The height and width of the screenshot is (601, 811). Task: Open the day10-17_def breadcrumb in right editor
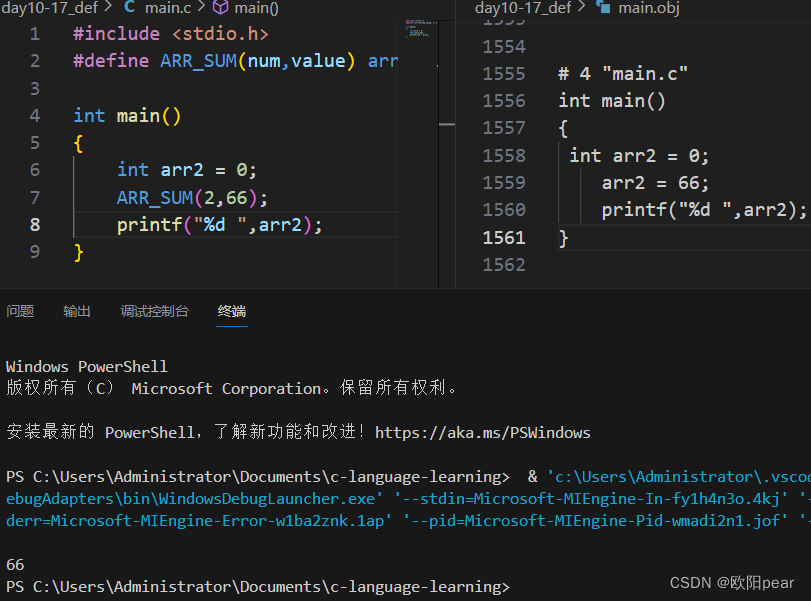click(523, 7)
